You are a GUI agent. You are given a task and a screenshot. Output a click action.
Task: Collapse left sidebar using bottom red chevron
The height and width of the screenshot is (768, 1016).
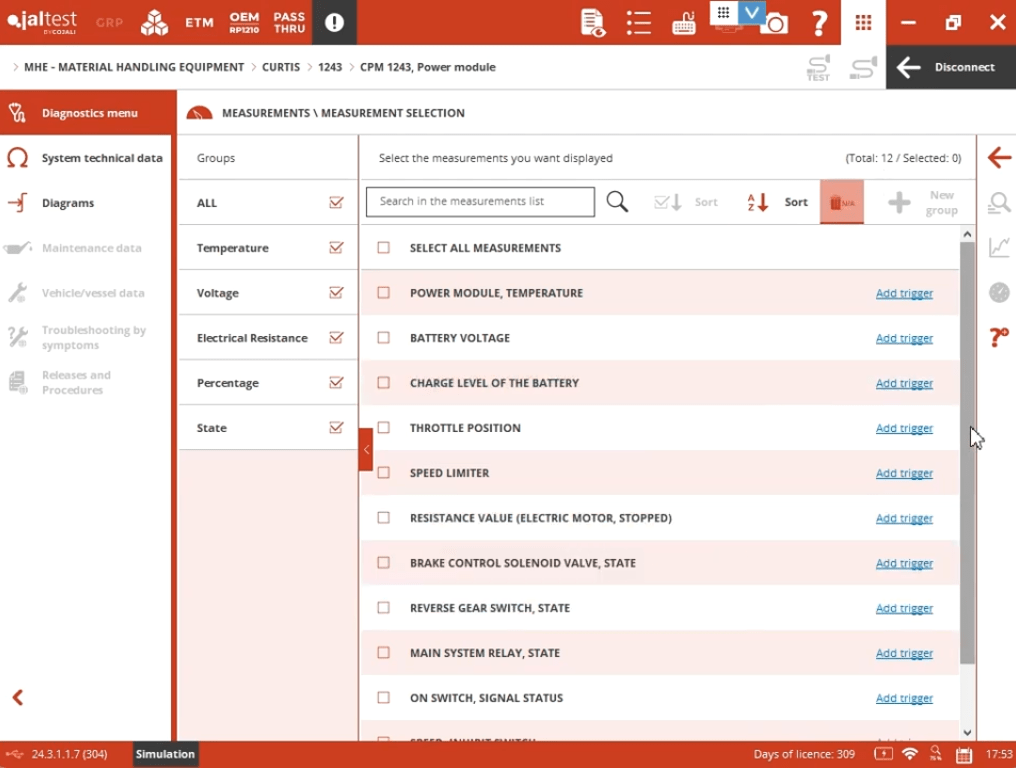(17, 698)
